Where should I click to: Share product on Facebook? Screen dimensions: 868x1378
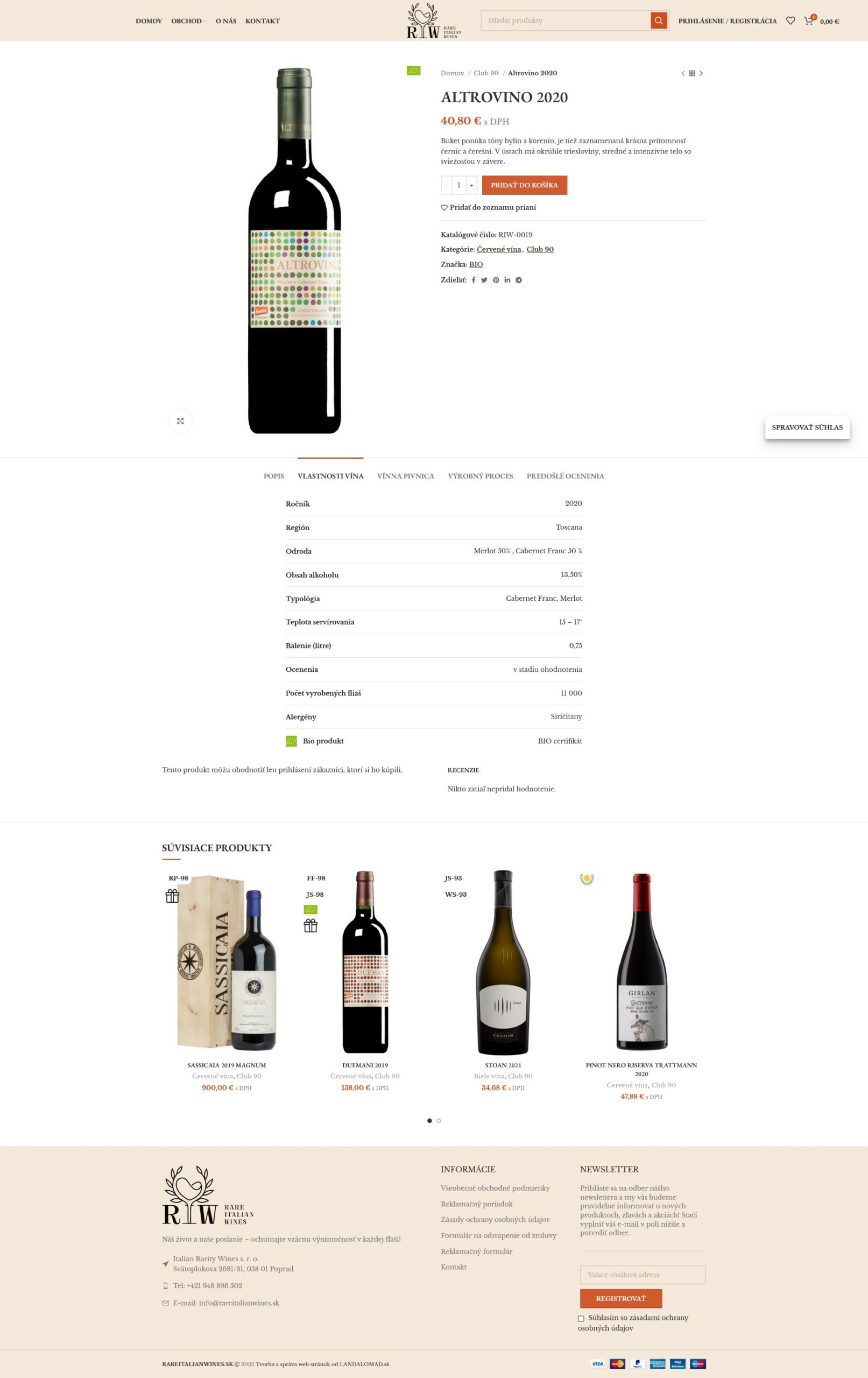(473, 280)
